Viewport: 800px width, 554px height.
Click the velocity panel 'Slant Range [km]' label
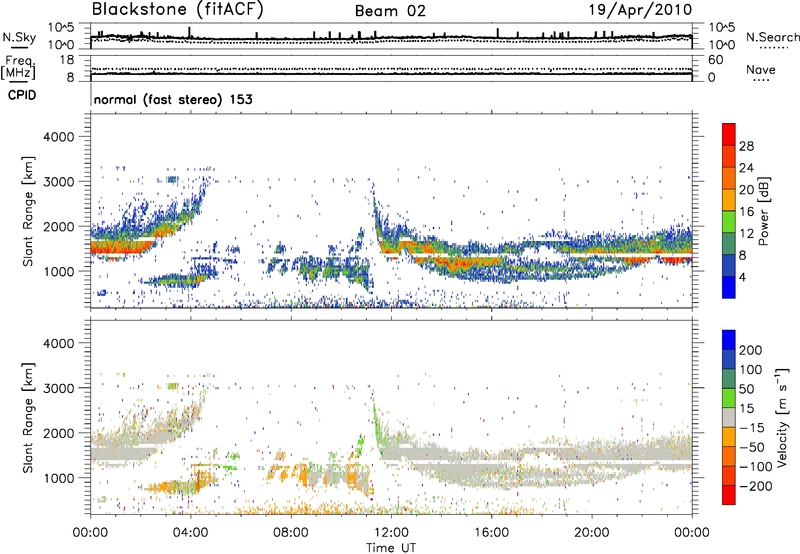[x=28, y=418]
